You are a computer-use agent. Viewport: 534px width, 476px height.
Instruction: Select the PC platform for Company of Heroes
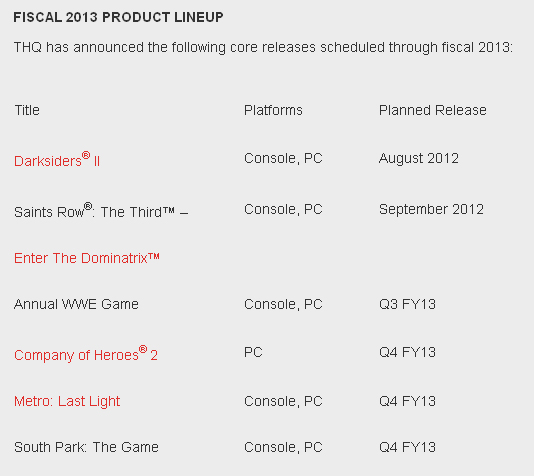pyautogui.click(x=253, y=352)
